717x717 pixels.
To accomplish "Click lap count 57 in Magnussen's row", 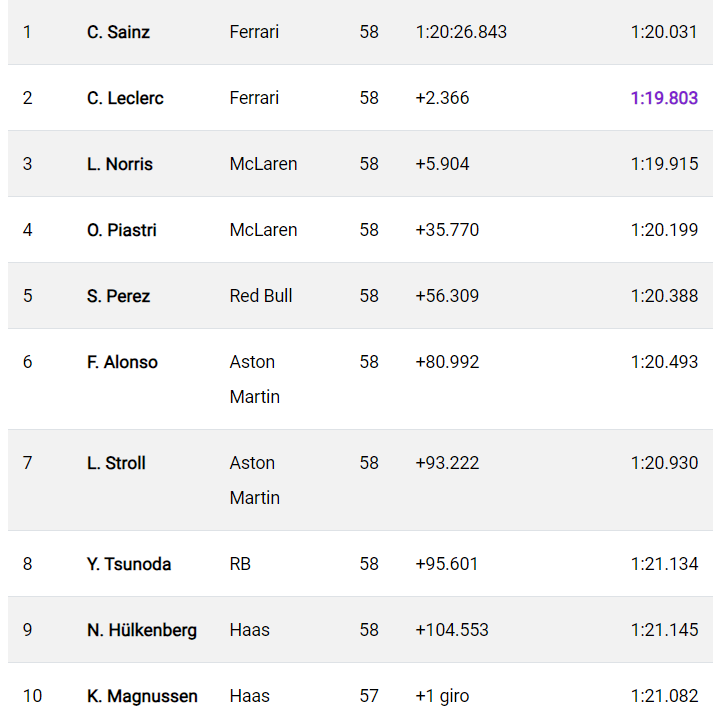I will [369, 696].
